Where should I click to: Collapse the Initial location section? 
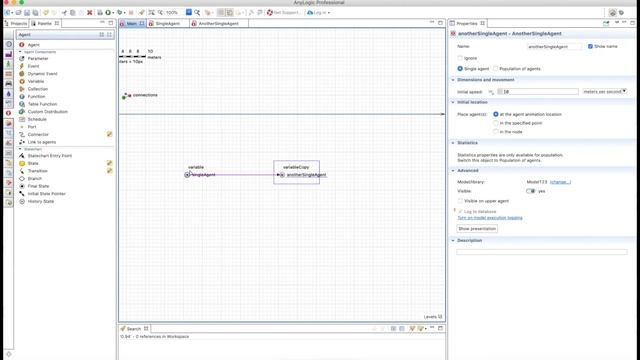(453, 102)
